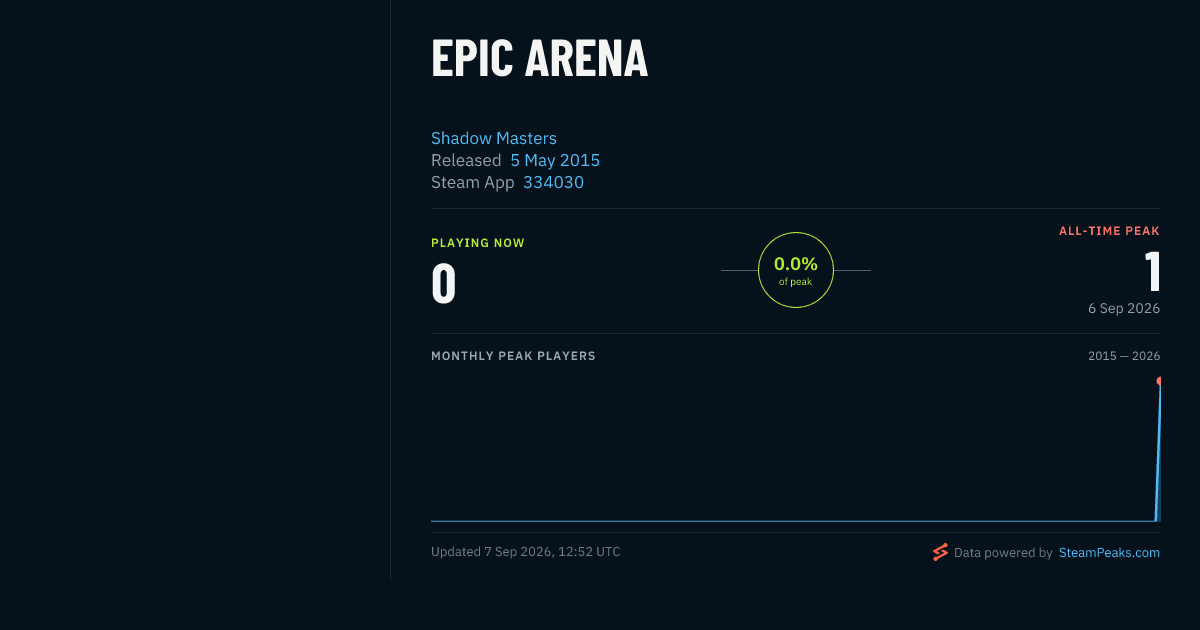
Task: Select the release date 5 May 2015
Action: click(x=555, y=160)
